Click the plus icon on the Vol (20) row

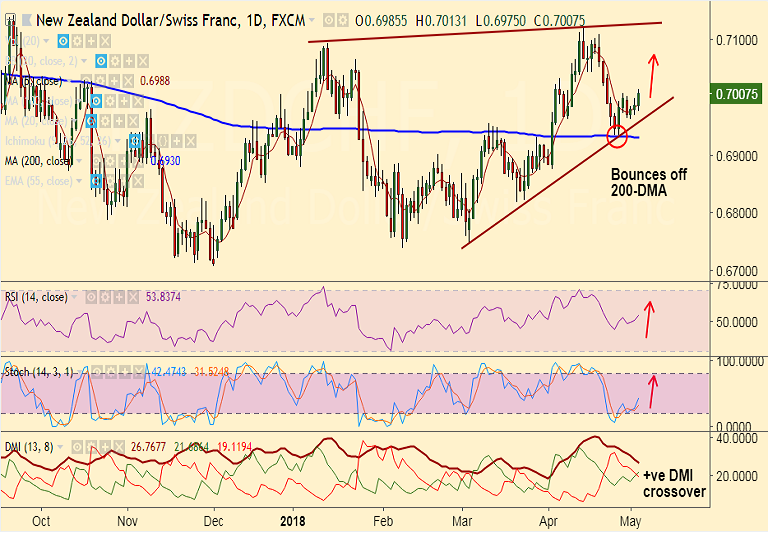(x=91, y=41)
